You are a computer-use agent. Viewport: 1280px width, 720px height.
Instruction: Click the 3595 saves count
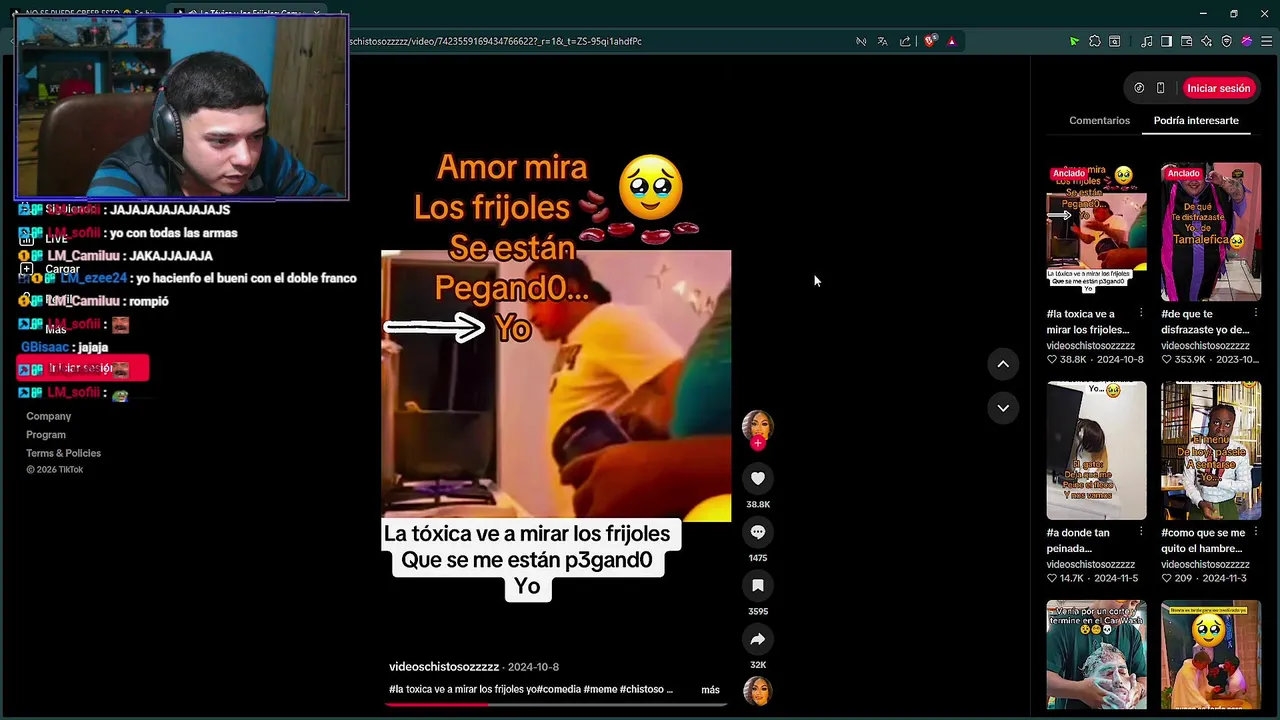758,611
